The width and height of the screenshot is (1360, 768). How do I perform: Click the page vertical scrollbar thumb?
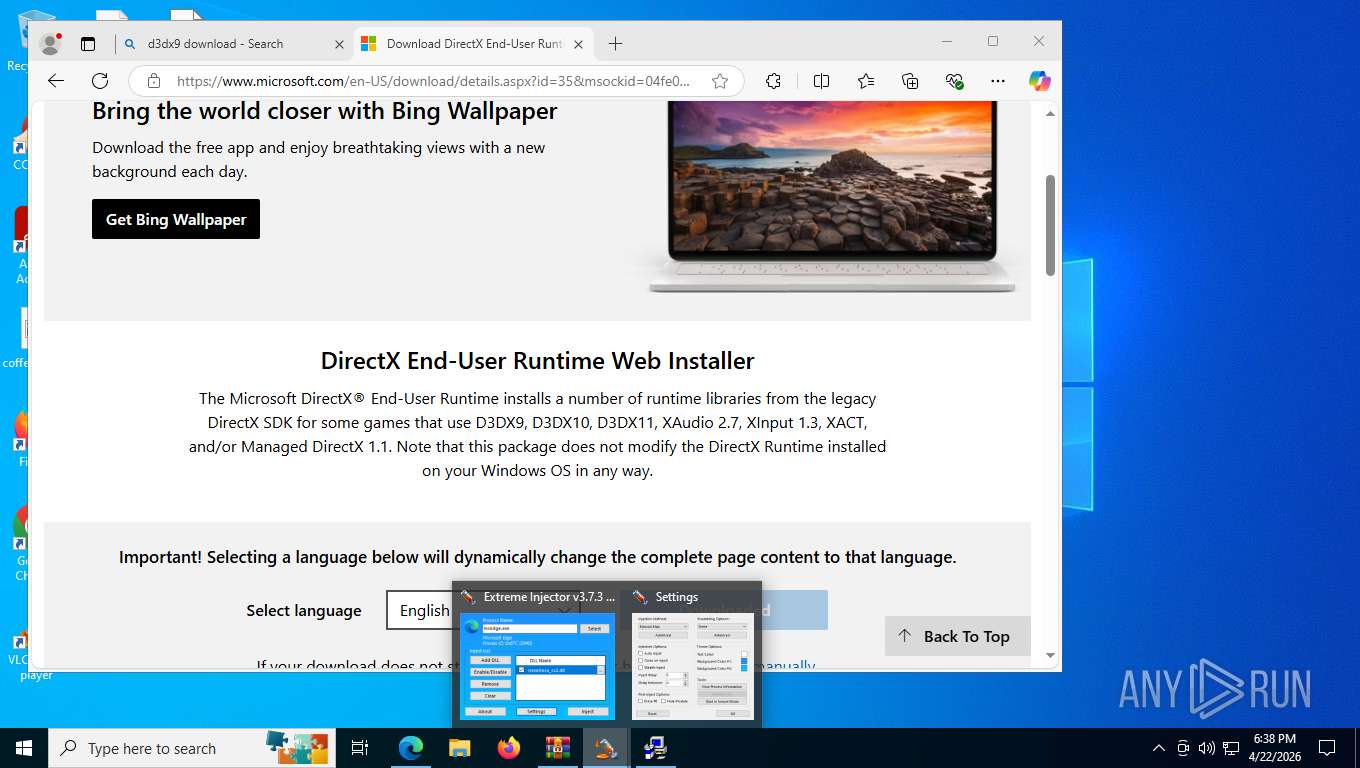click(1050, 225)
